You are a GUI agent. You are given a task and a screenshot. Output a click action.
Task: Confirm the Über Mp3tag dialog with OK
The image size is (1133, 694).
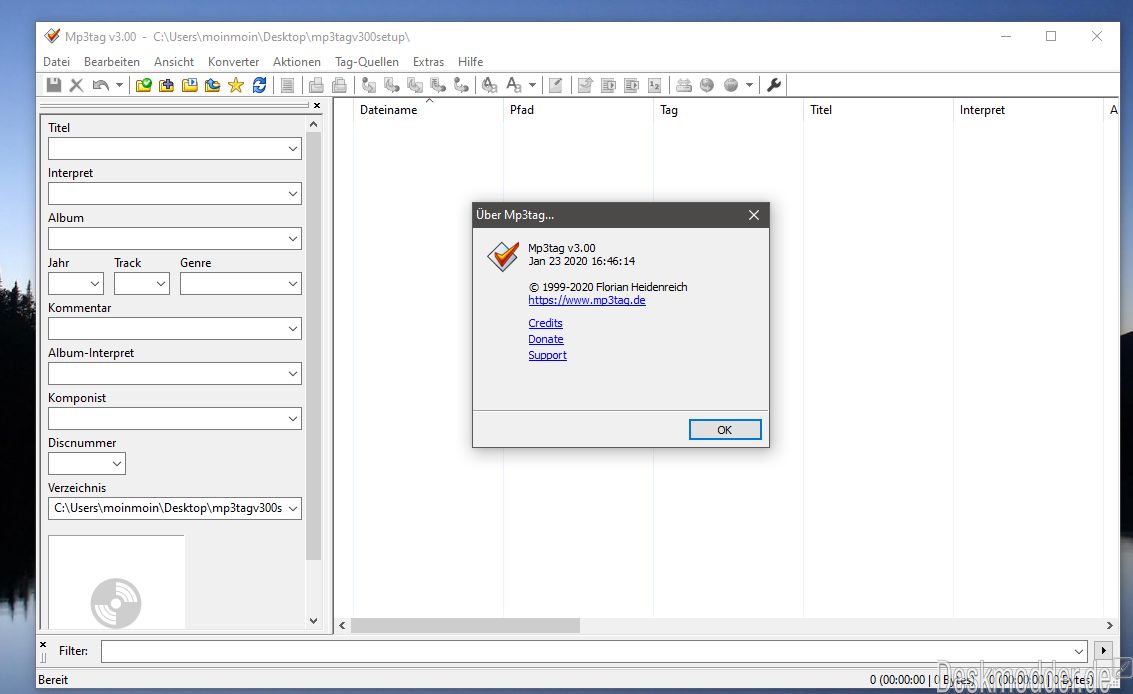click(x=725, y=430)
